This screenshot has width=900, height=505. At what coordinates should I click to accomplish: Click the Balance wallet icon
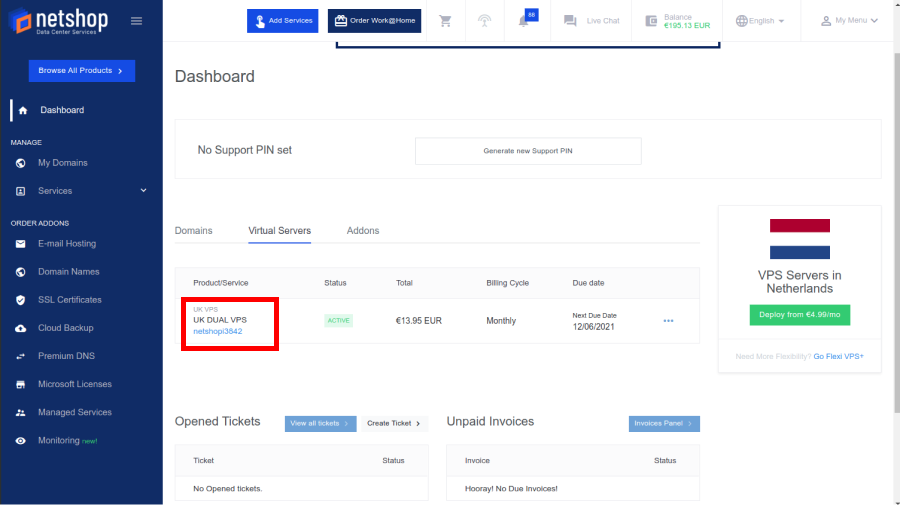click(x=651, y=21)
